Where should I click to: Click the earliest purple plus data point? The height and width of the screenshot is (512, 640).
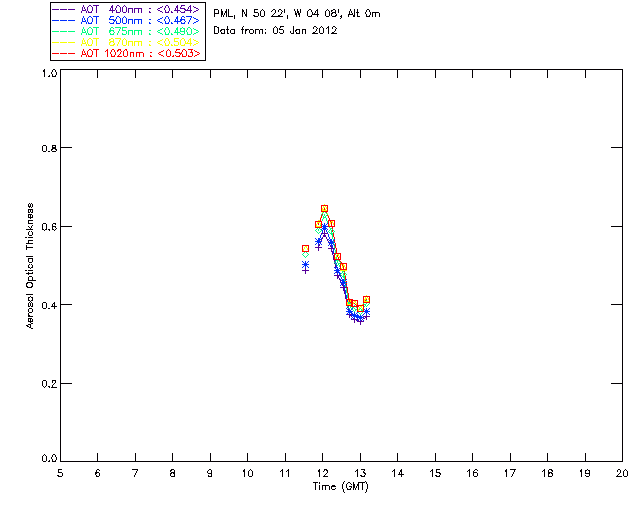click(x=305, y=270)
